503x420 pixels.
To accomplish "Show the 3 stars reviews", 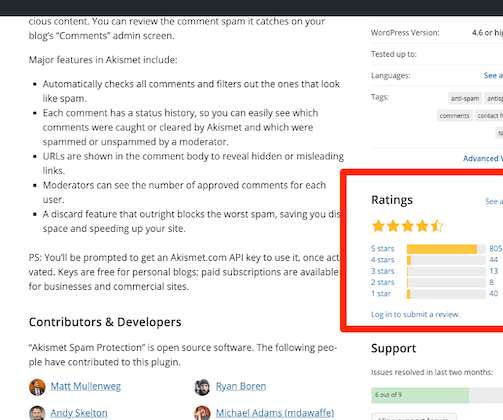I will [x=383, y=271].
